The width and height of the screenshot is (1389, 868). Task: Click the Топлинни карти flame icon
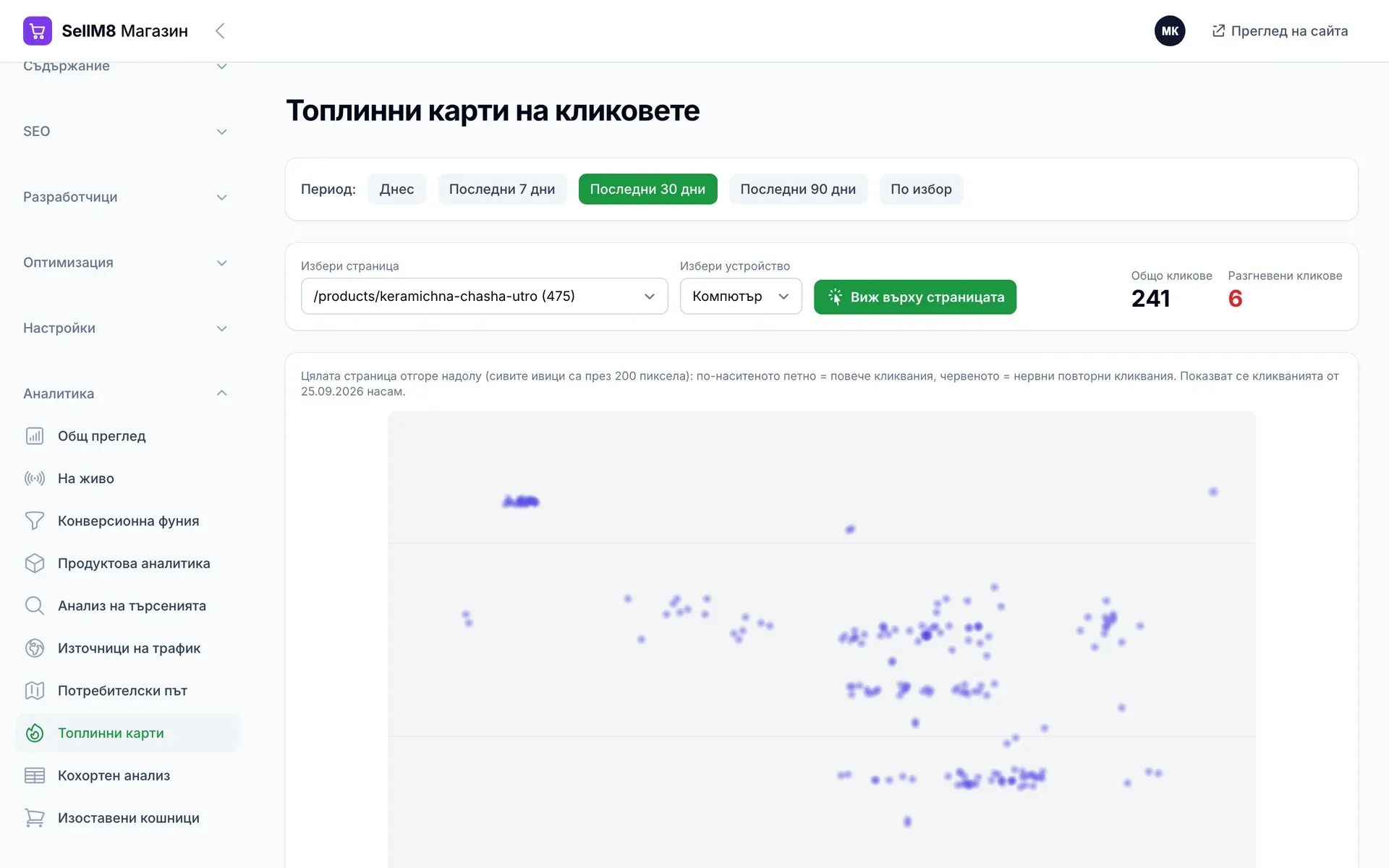click(35, 733)
